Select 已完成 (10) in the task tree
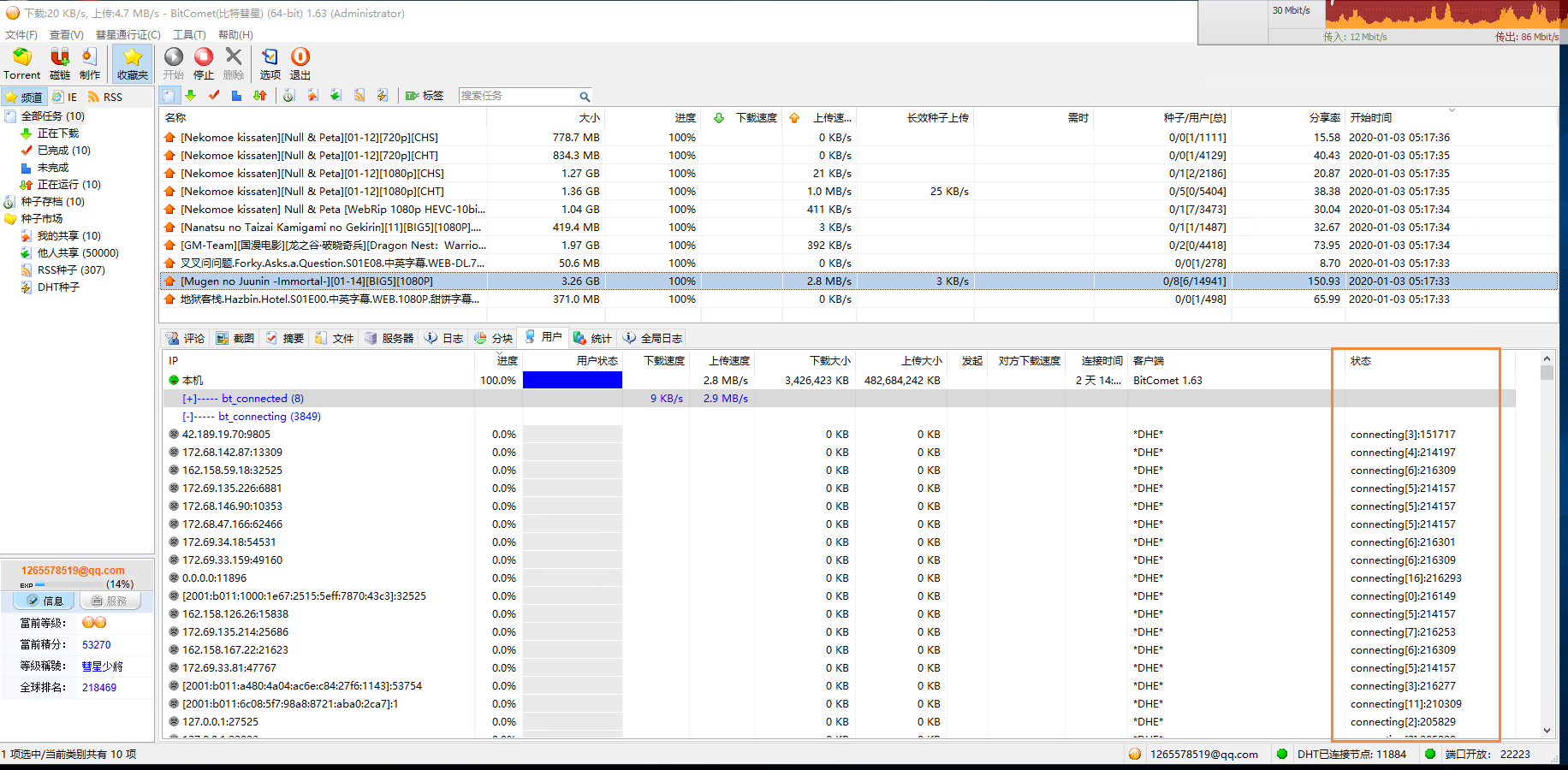The image size is (1568, 770). (x=63, y=151)
